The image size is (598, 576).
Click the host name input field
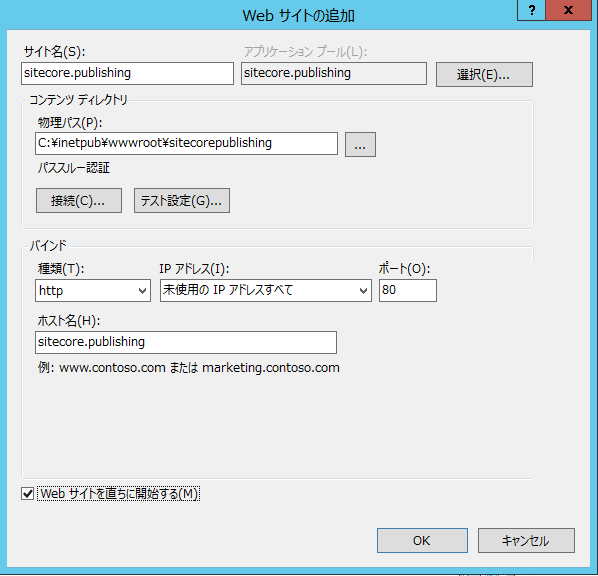tap(186, 342)
